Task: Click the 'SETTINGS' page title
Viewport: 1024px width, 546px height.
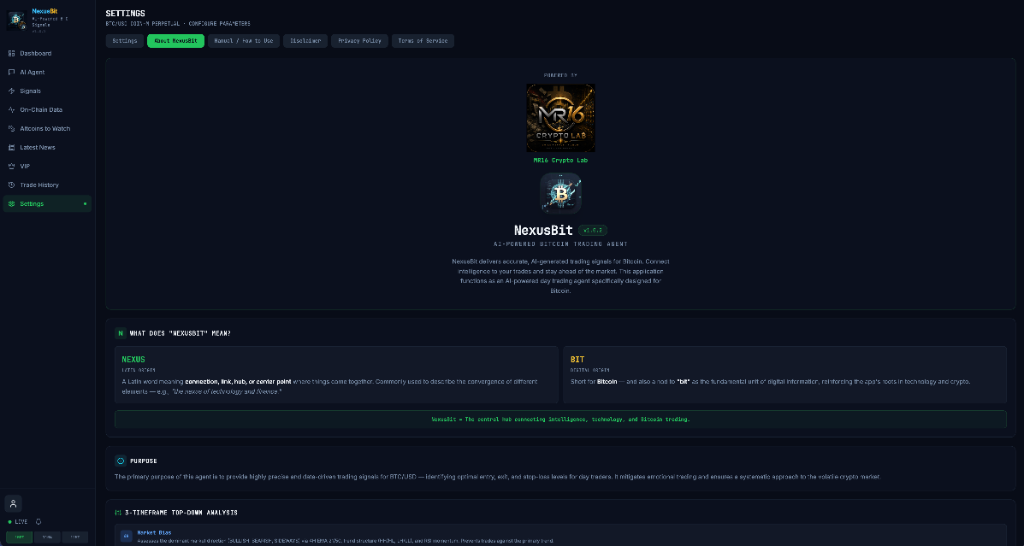Action: 125,13
